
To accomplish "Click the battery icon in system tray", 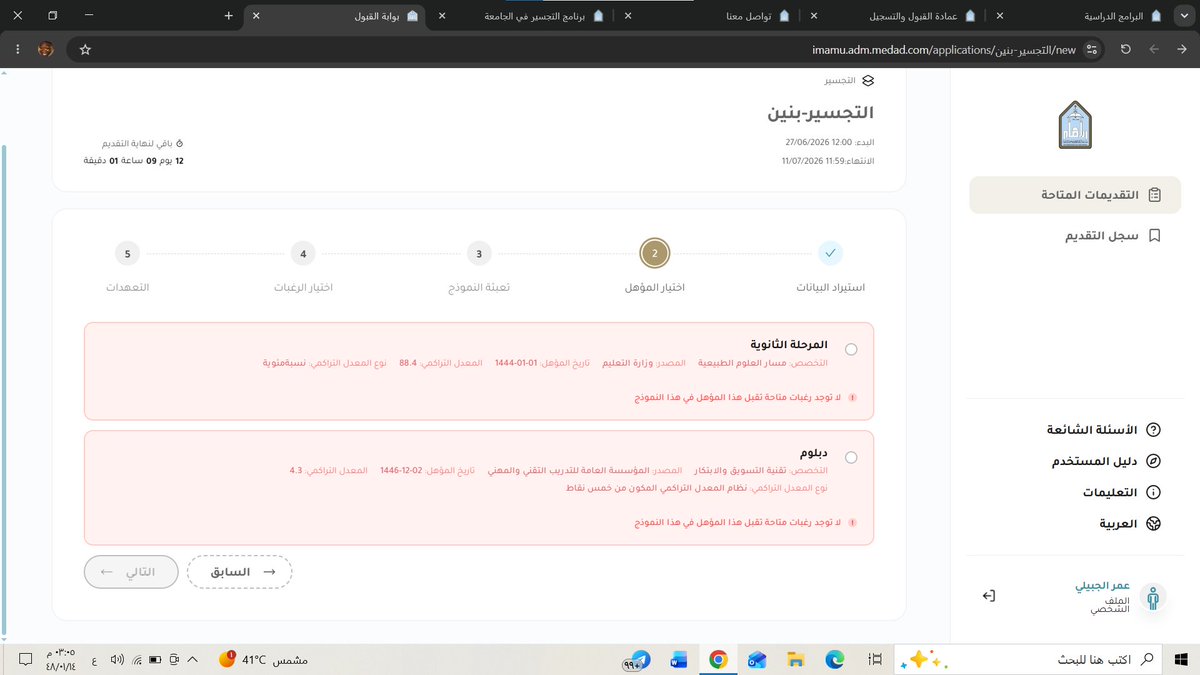I will point(155,660).
